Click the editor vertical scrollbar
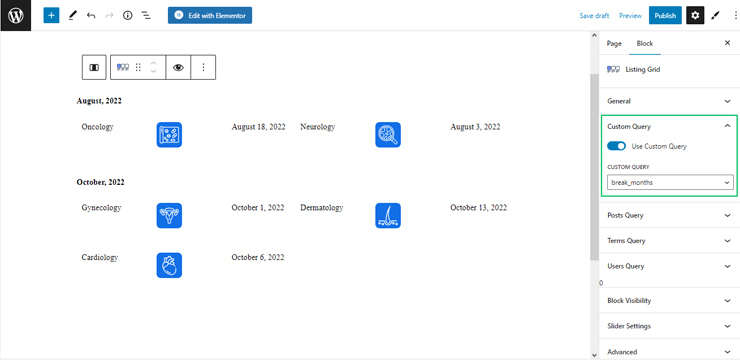Viewport: 740px width, 360px height. point(594,166)
